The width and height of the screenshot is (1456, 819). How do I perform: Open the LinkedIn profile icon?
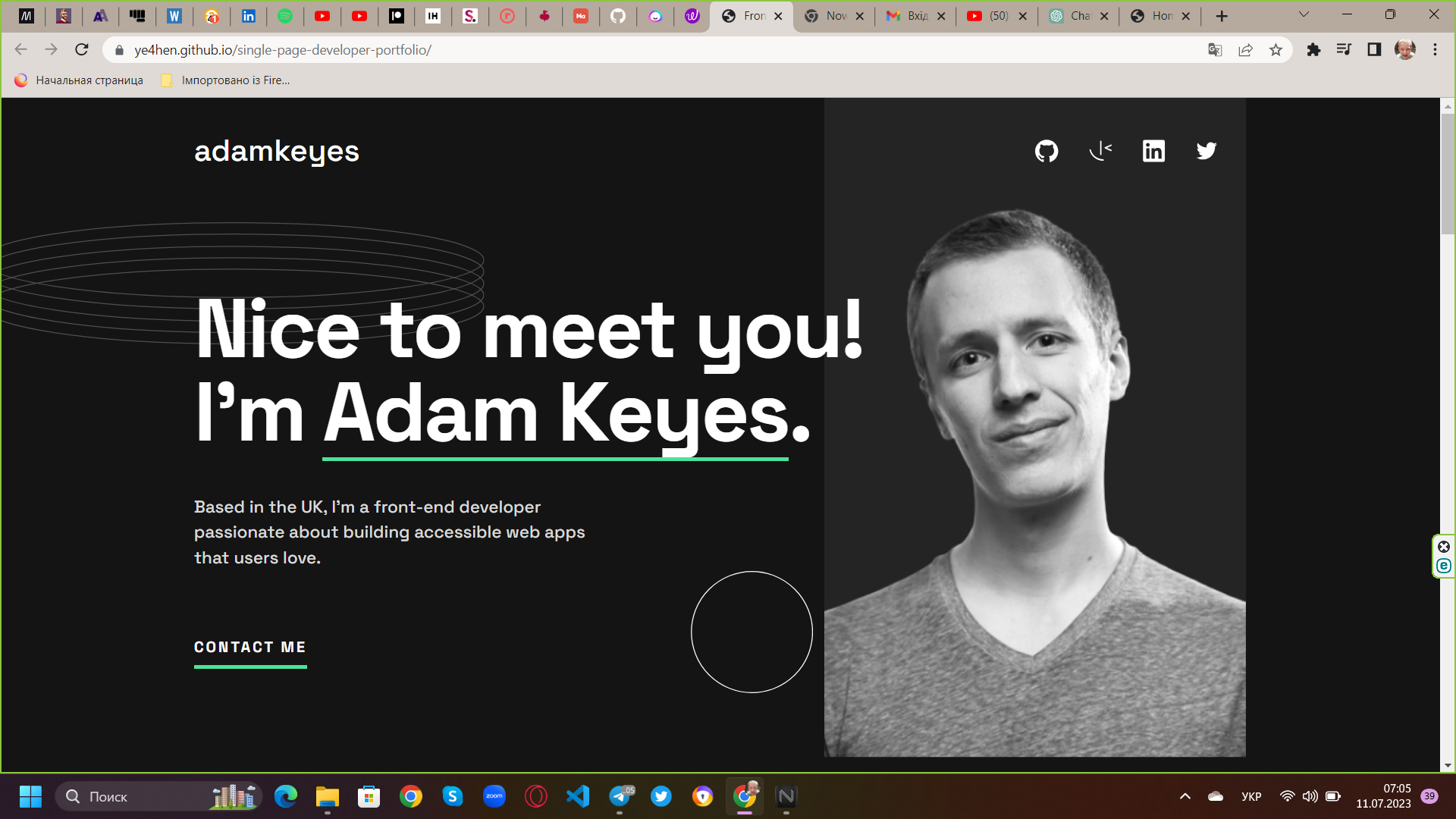[x=1153, y=151]
